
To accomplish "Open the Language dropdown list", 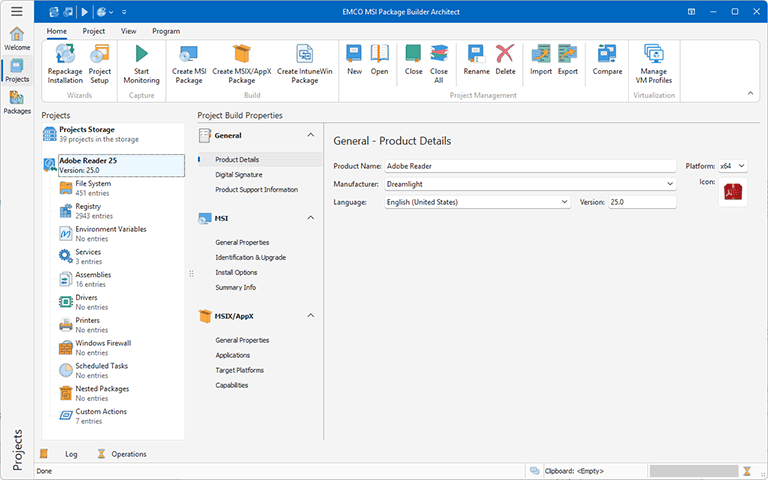I will coord(566,202).
